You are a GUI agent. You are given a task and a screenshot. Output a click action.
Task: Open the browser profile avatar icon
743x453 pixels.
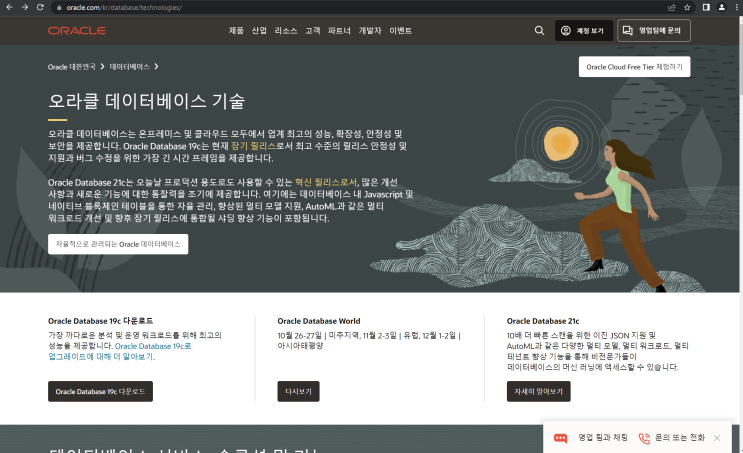[x=721, y=8]
